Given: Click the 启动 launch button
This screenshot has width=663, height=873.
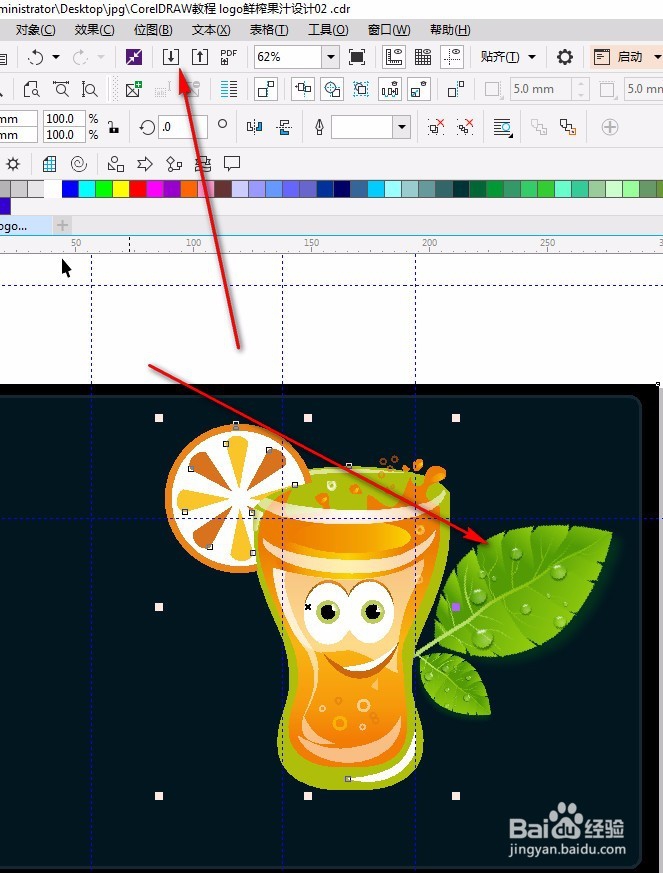Looking at the screenshot, I should [626, 57].
